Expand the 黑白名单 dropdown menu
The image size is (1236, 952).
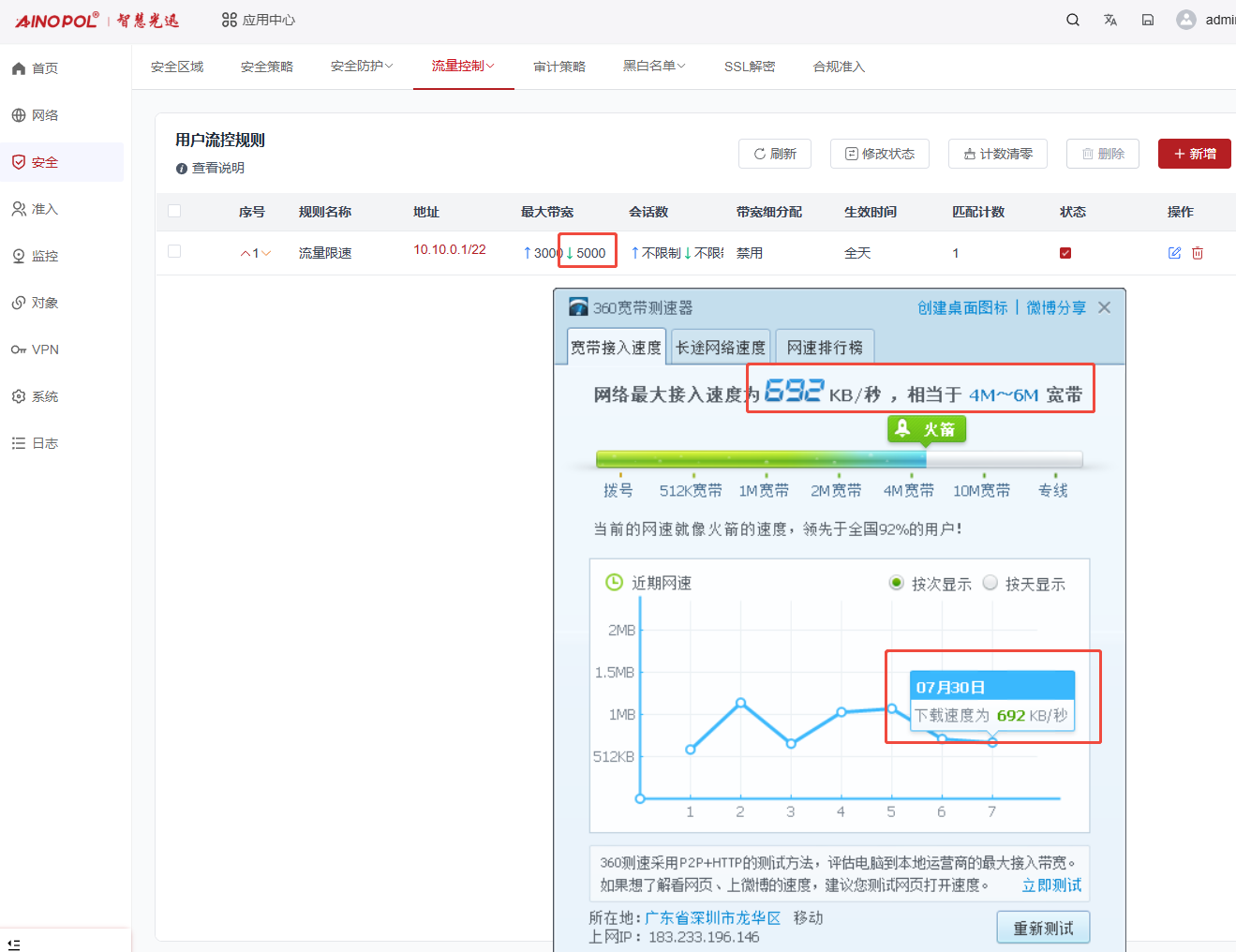654,66
